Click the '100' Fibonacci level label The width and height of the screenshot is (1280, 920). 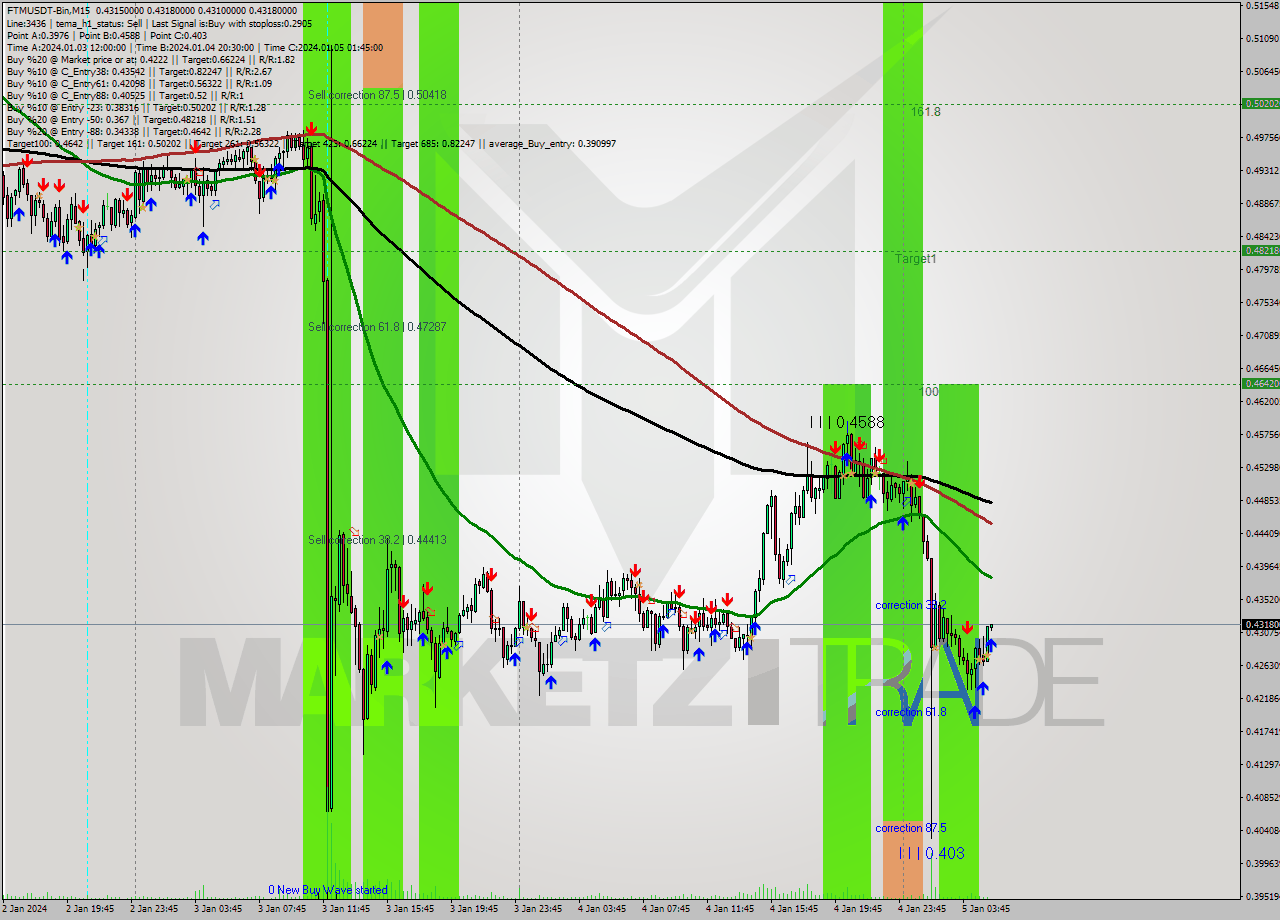[x=929, y=392]
